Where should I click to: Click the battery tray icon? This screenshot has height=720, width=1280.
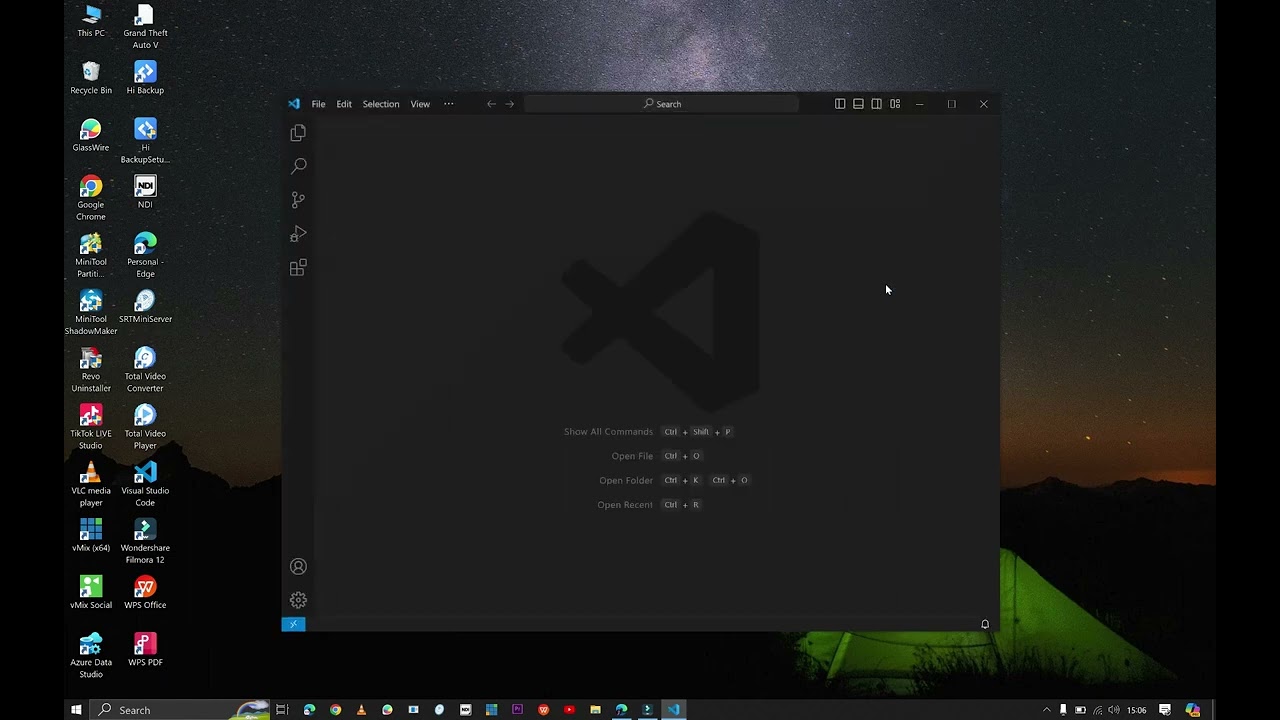1080,710
